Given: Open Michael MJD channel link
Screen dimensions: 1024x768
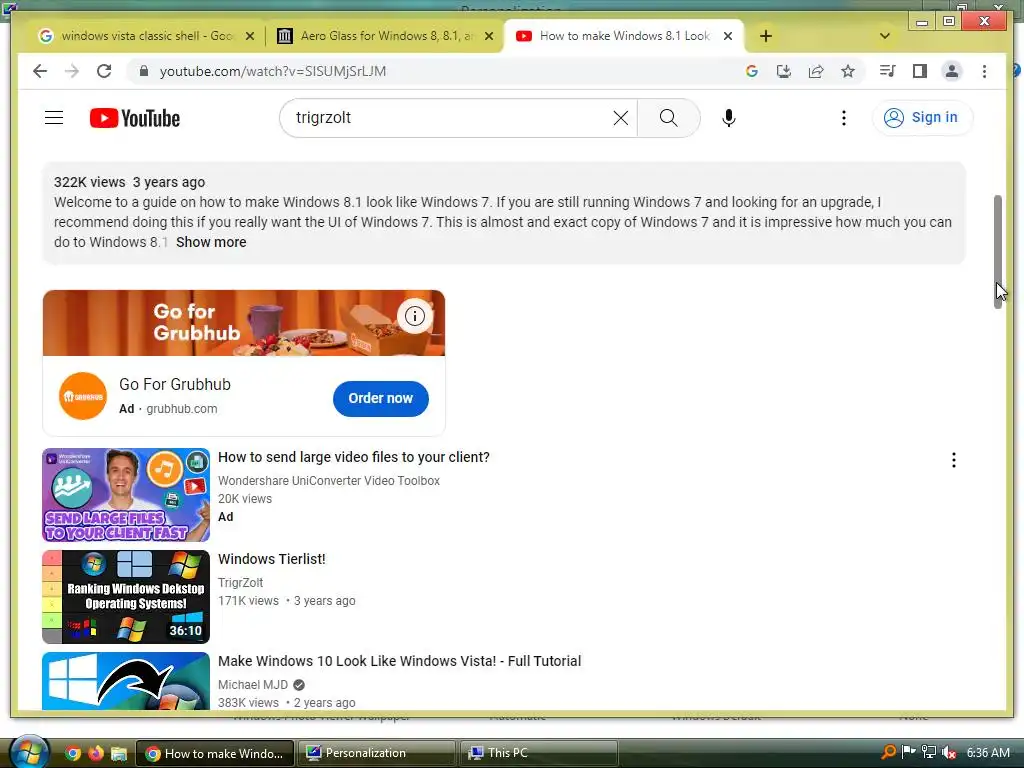Looking at the screenshot, I should (x=253, y=684).
